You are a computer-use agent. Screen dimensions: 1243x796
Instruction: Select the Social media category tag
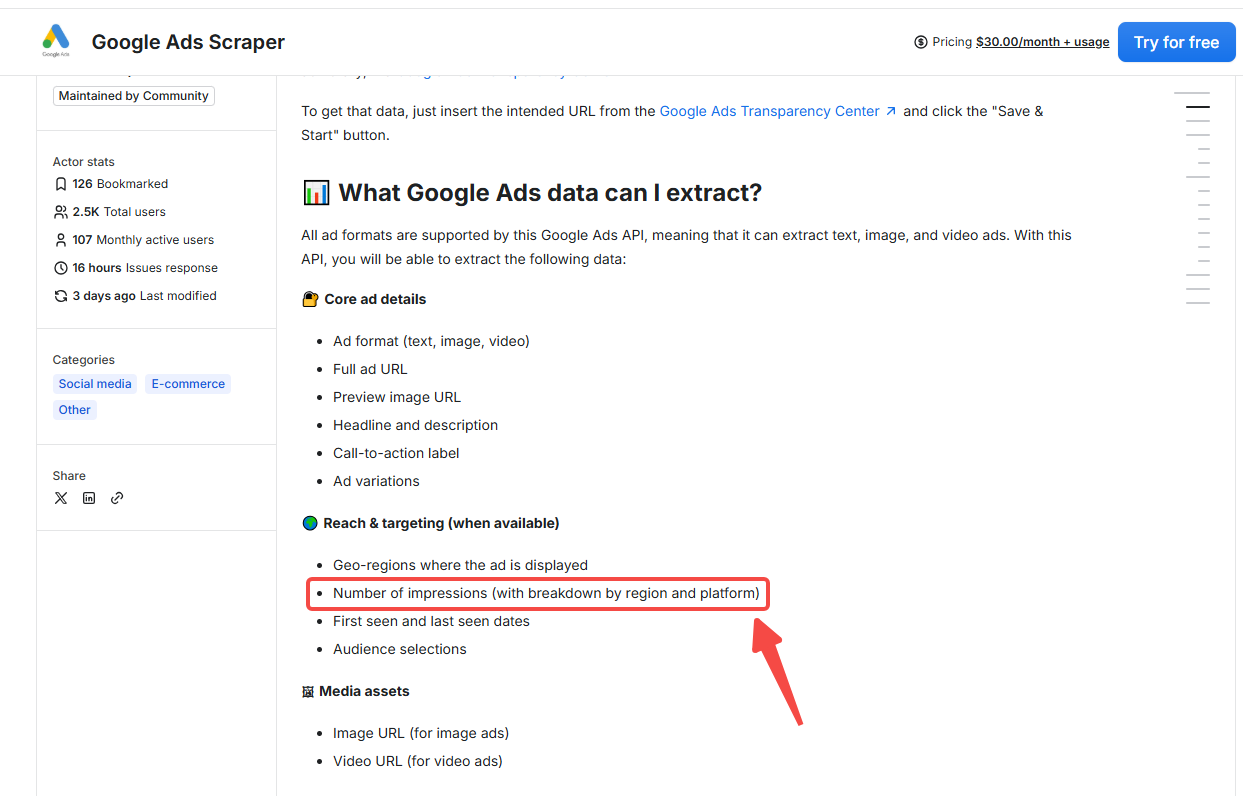coord(94,383)
